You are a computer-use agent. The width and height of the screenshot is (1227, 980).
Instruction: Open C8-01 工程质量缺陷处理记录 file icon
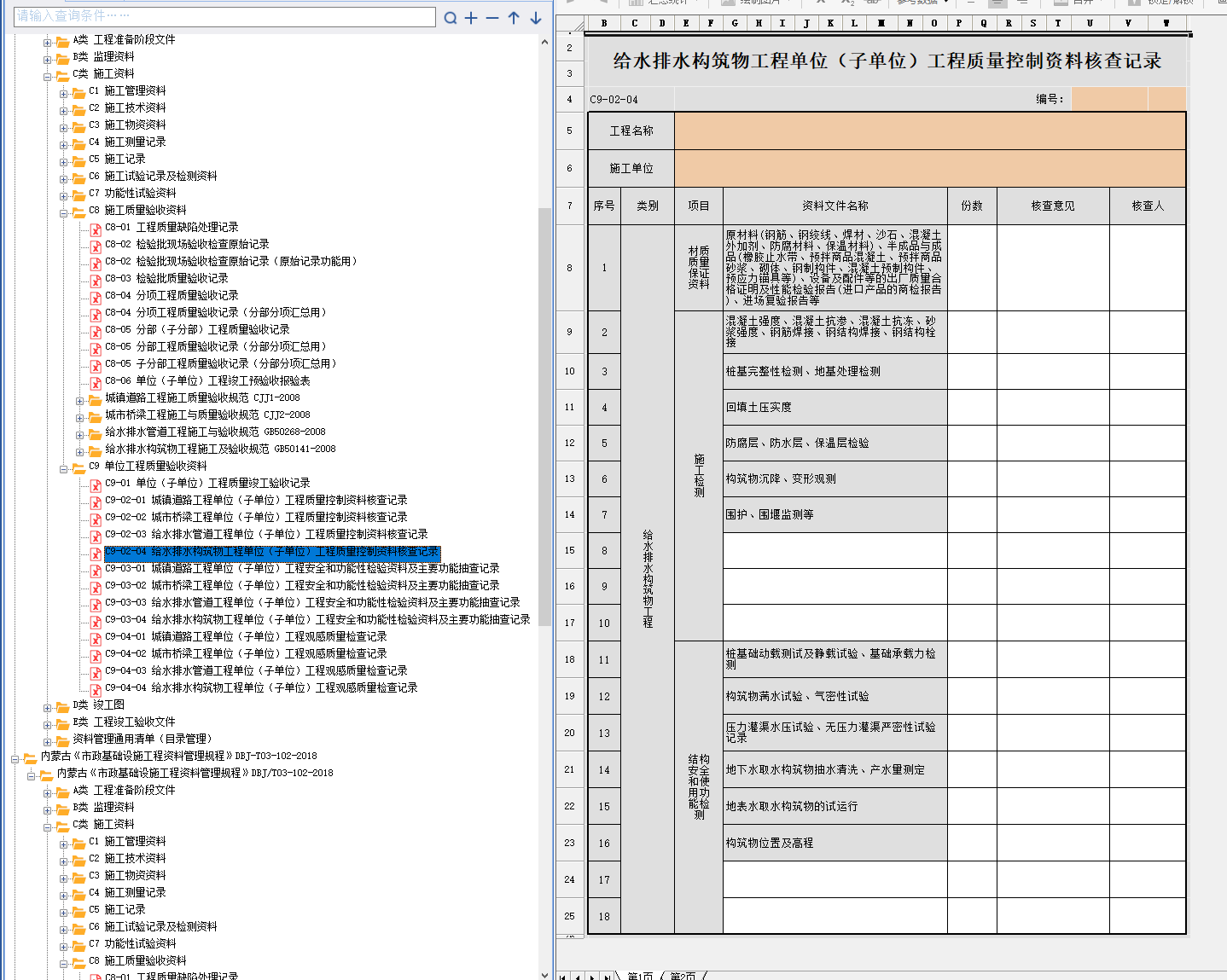click(x=96, y=229)
